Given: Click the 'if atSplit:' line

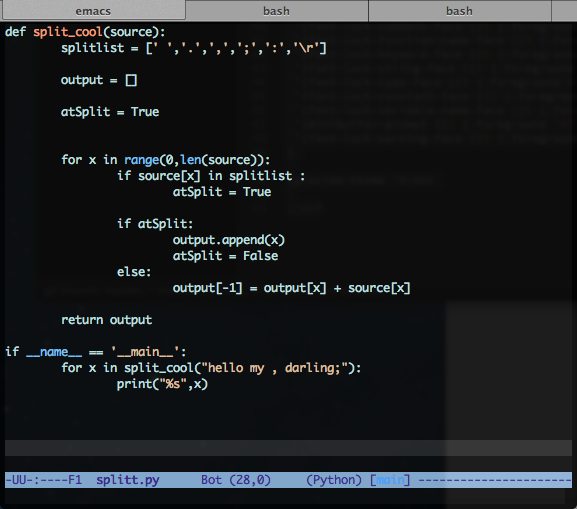Looking at the screenshot, I should click(155, 224).
